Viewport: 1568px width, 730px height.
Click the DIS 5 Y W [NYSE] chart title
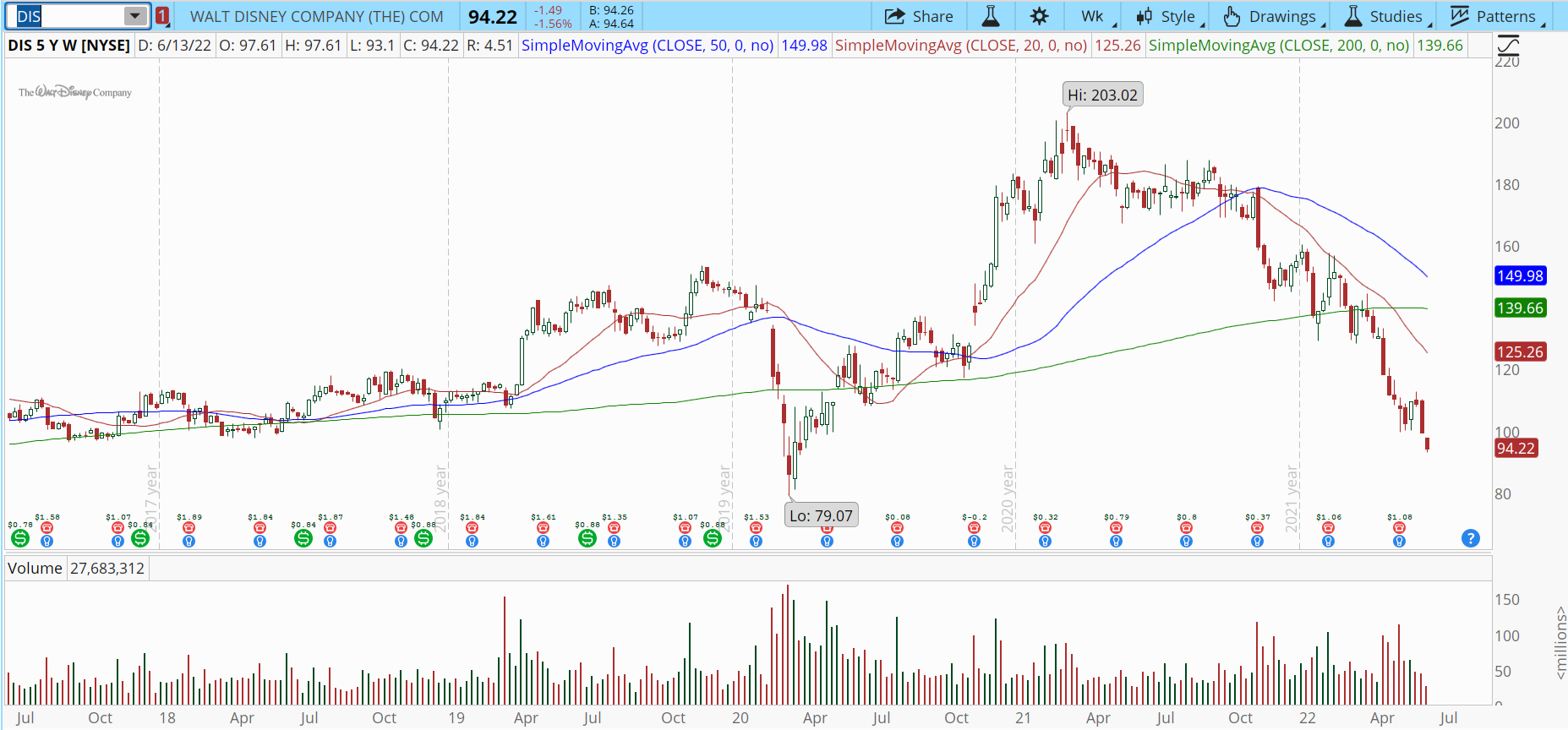click(69, 46)
